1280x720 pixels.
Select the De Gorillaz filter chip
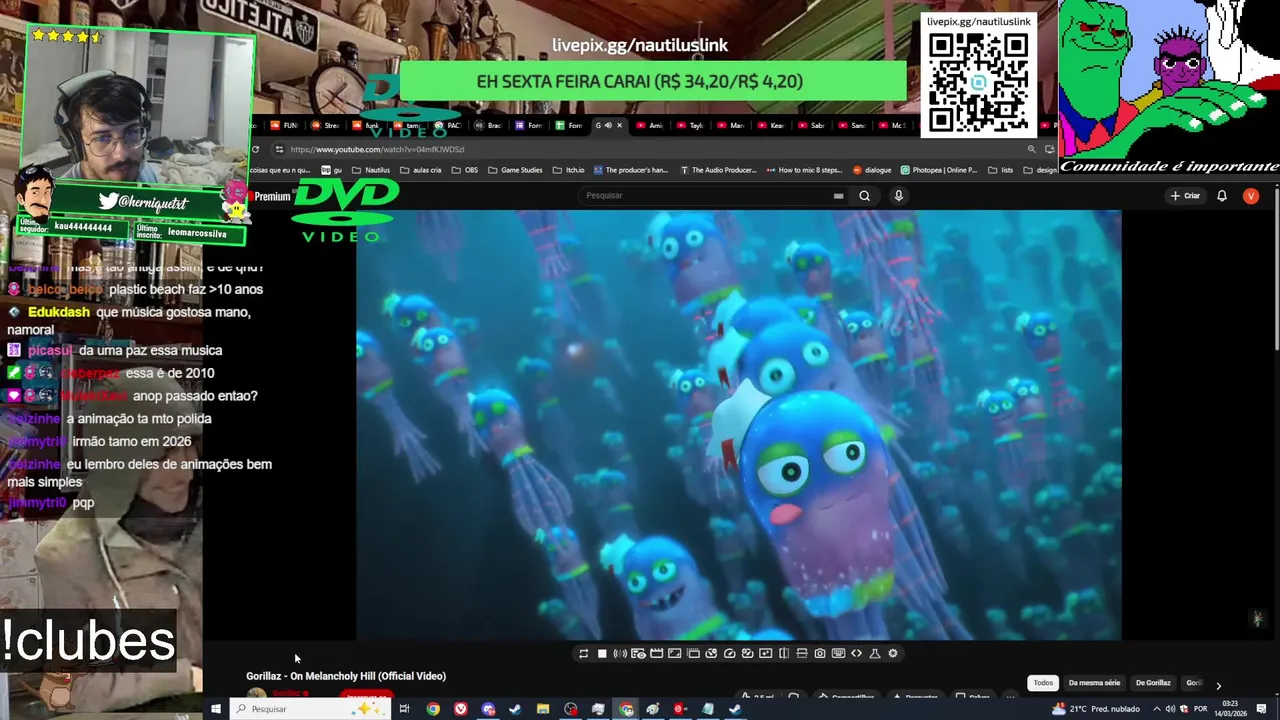pyautogui.click(x=1153, y=683)
